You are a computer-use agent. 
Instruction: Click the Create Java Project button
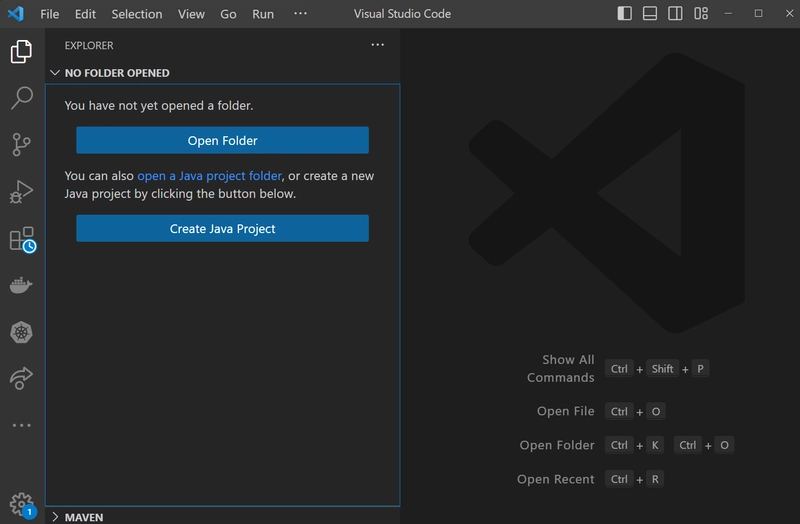pyautogui.click(x=222, y=229)
